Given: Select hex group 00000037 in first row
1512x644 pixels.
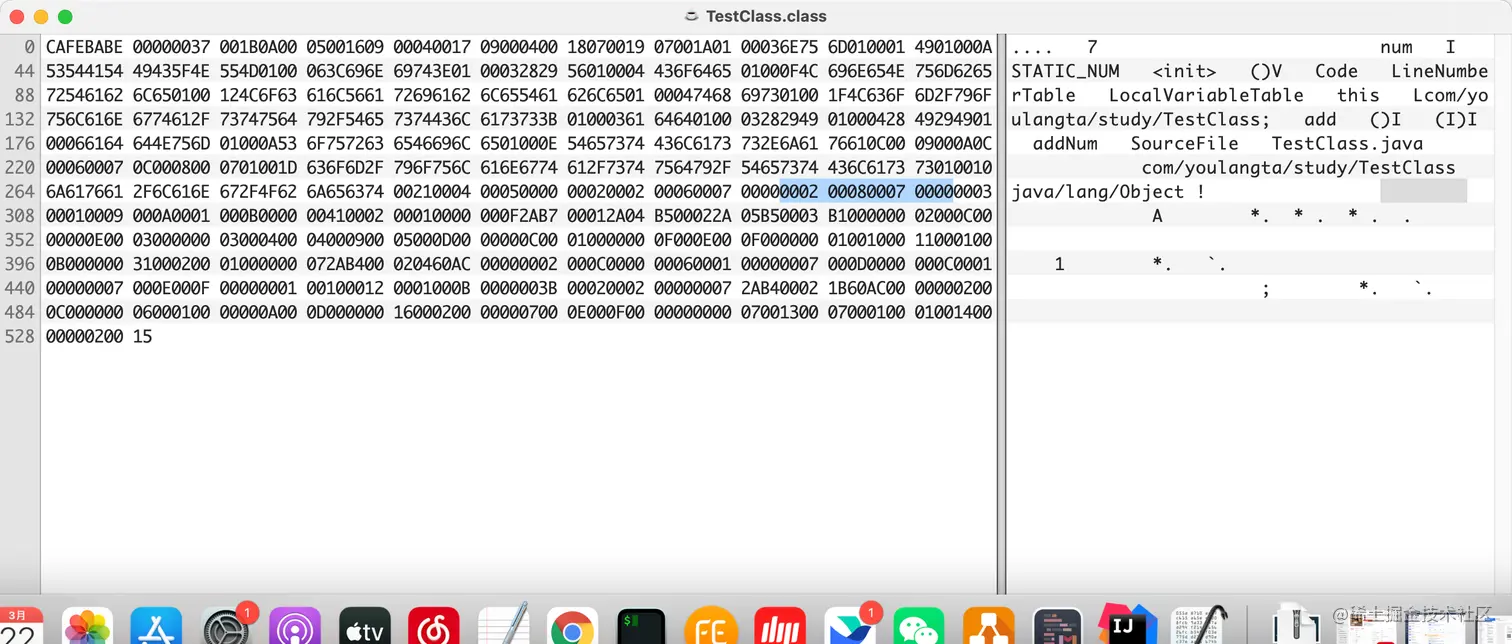Looking at the screenshot, I should [171, 47].
